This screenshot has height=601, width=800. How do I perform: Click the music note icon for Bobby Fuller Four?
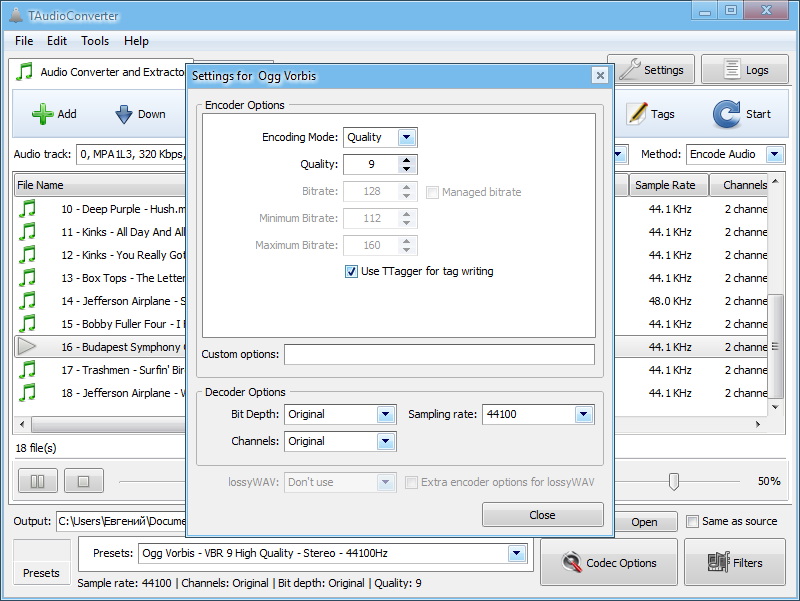(28, 323)
